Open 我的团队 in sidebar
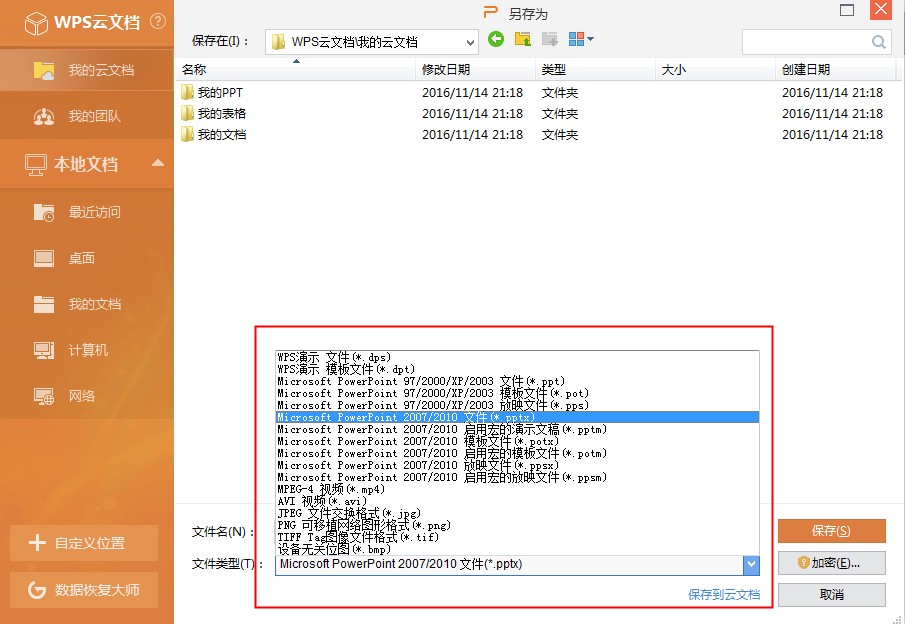 [87, 116]
